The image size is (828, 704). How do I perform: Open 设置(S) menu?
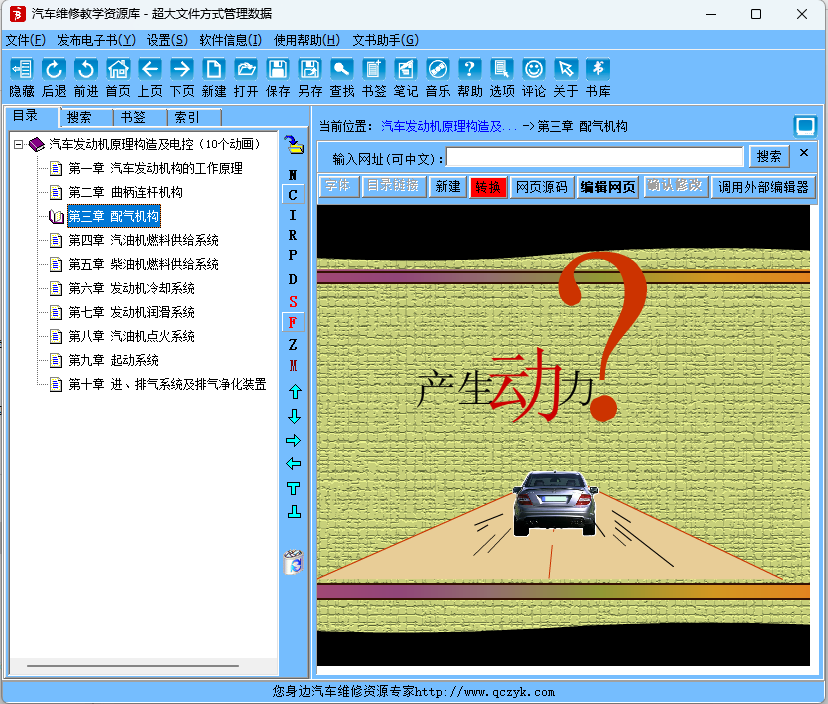pyautogui.click(x=167, y=40)
